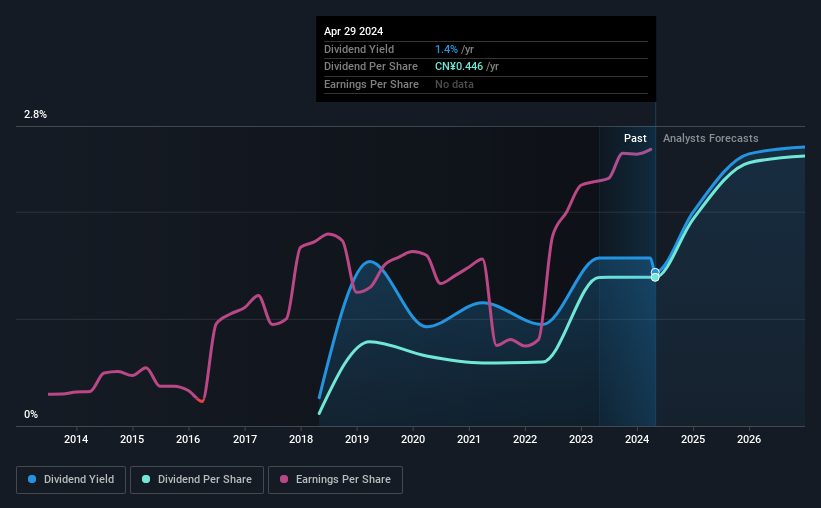Click the Past label on the chart
This screenshot has height=508, width=821.
pos(635,138)
